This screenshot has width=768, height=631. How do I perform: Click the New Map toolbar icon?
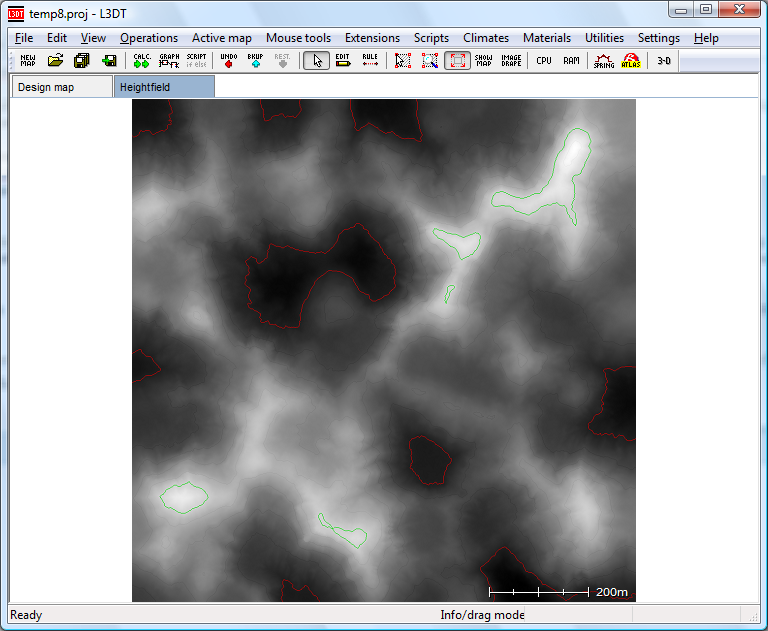point(28,61)
